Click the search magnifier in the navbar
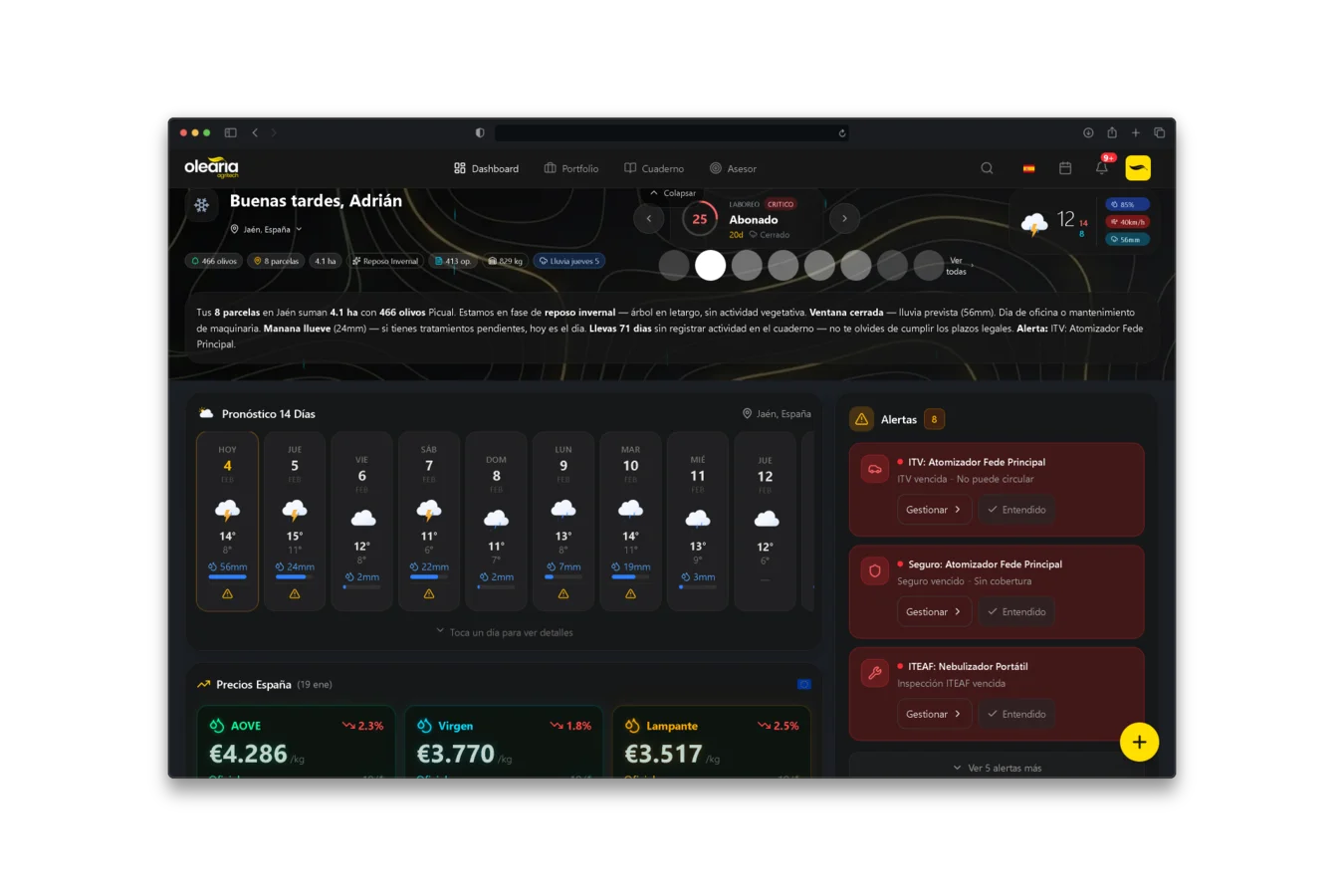The width and height of the screenshot is (1344, 896). (x=987, y=167)
